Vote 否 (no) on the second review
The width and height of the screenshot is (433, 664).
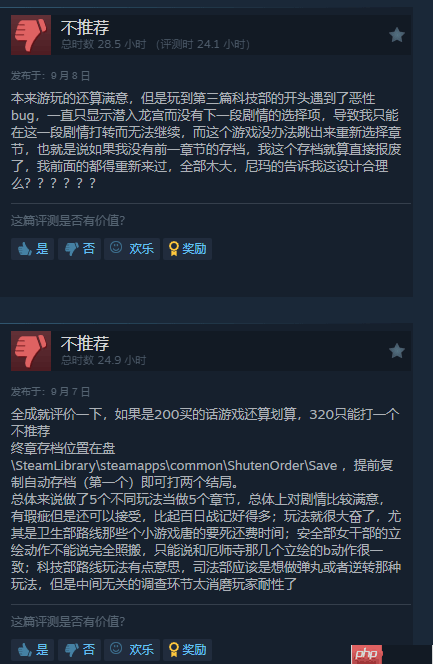pyautogui.click(x=79, y=650)
